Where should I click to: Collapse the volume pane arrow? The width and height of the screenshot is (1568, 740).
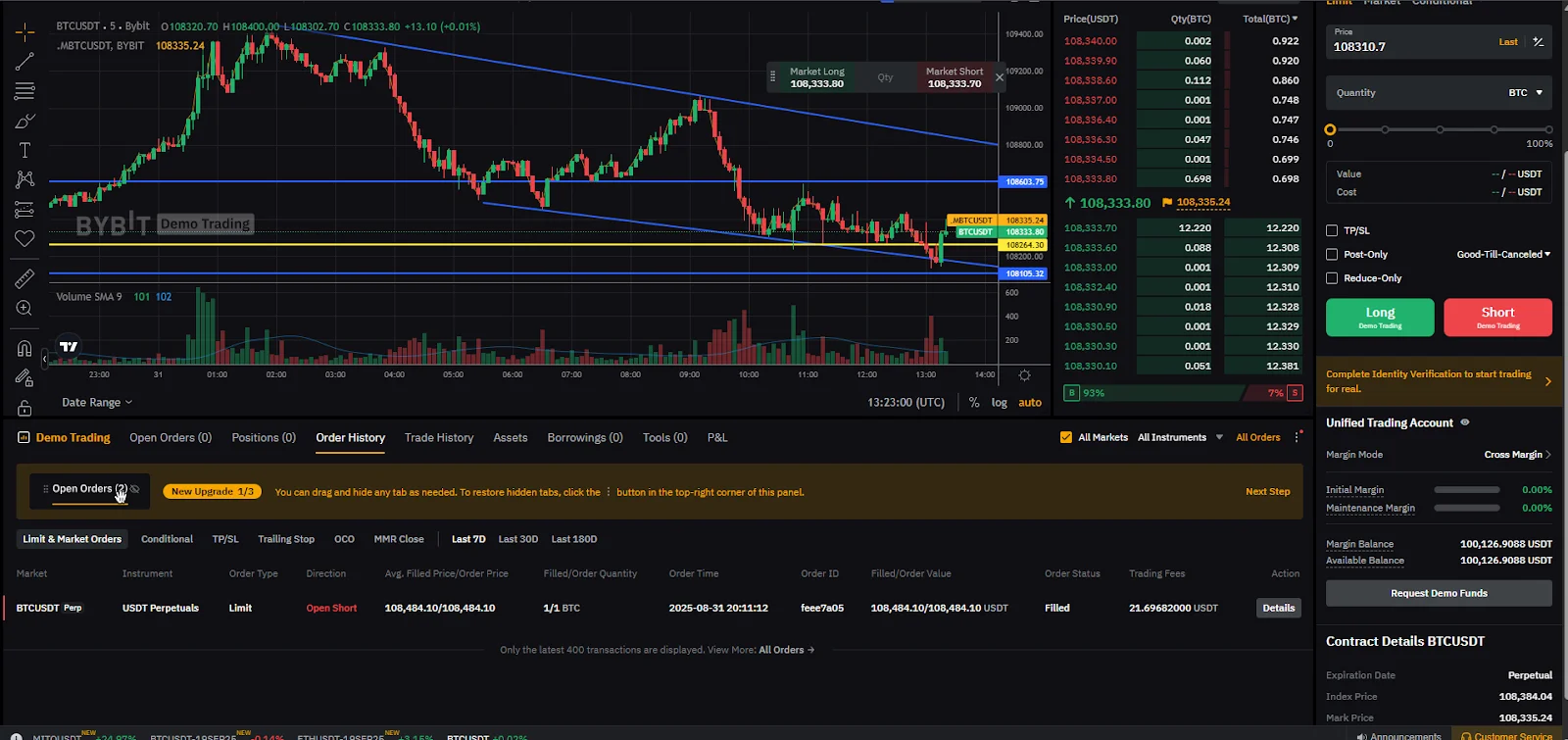44,359
